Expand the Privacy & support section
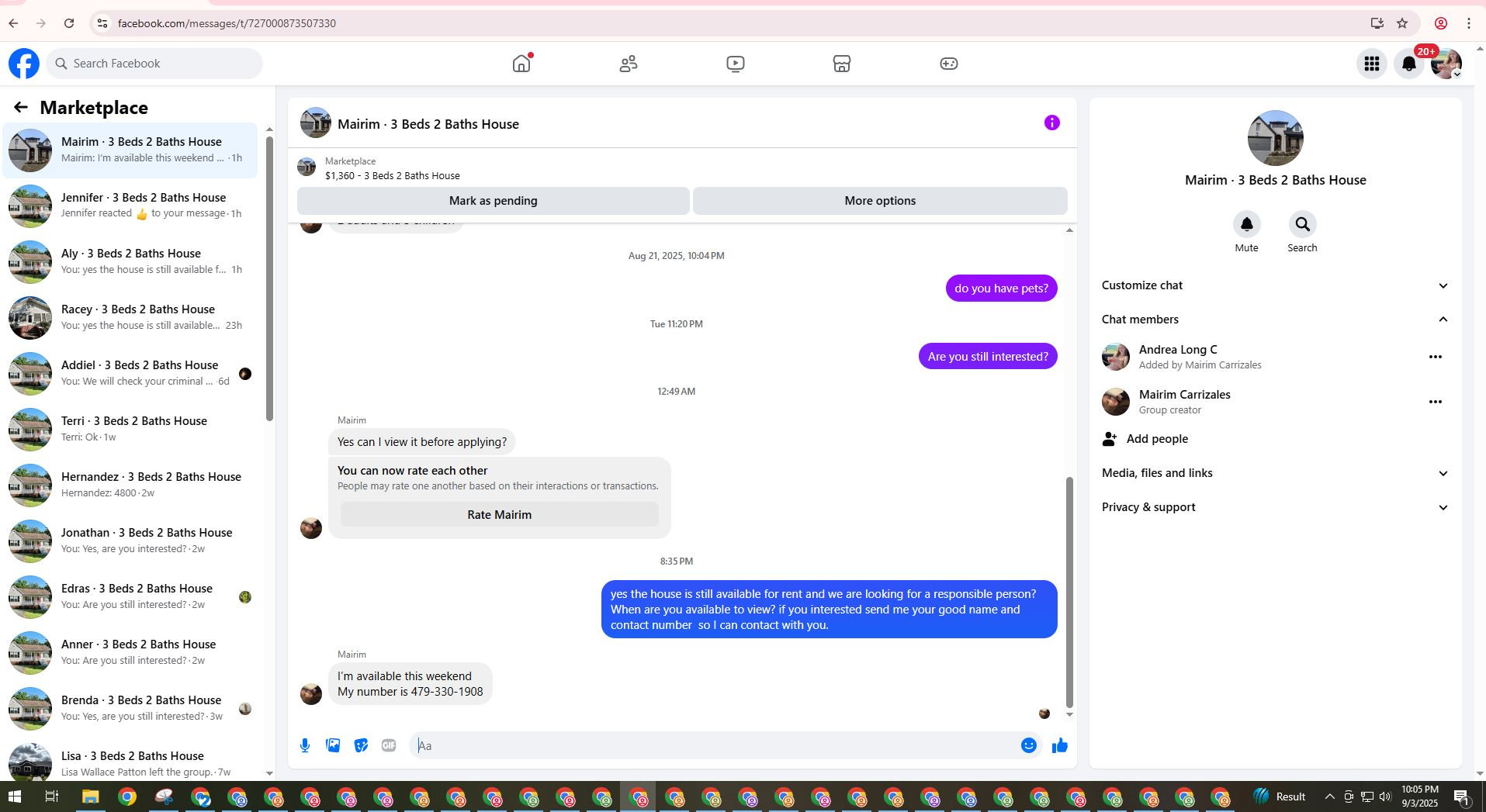 [x=1276, y=507]
